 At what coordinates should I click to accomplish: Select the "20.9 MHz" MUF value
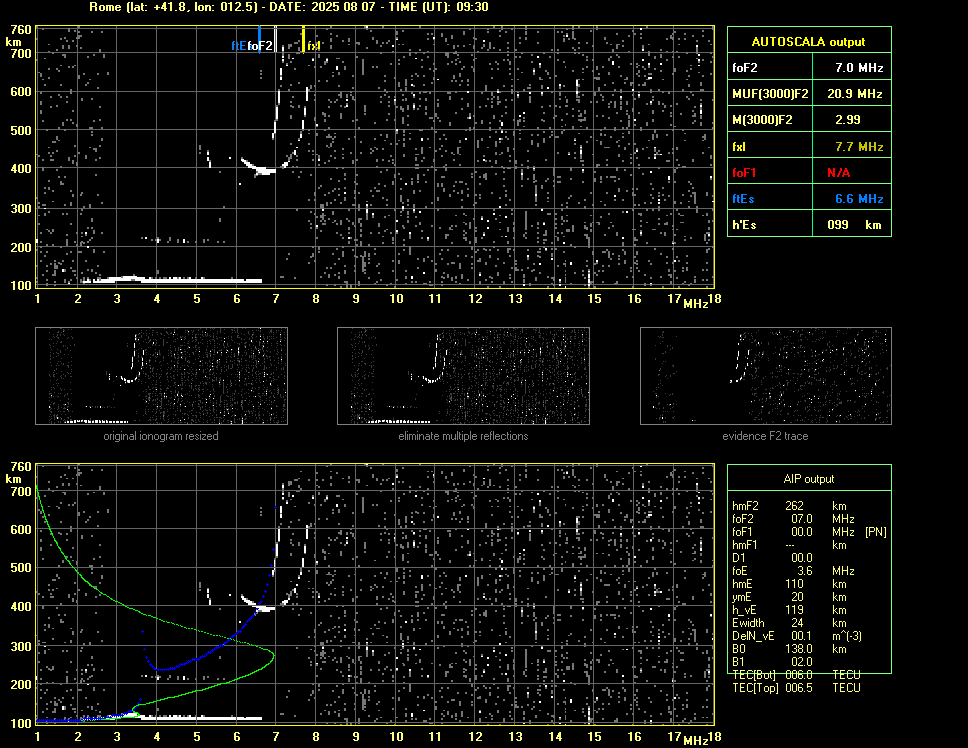[855, 94]
